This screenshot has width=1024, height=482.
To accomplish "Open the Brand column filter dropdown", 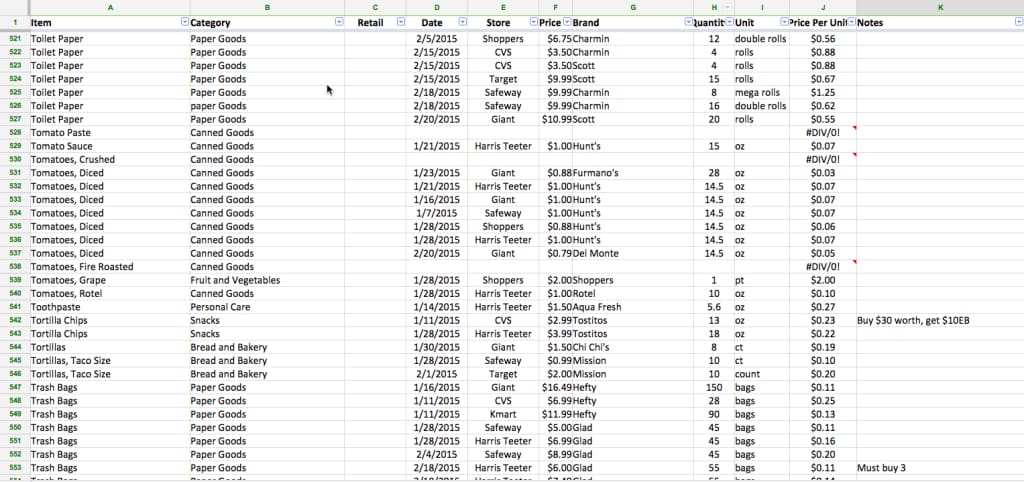I will point(688,22).
